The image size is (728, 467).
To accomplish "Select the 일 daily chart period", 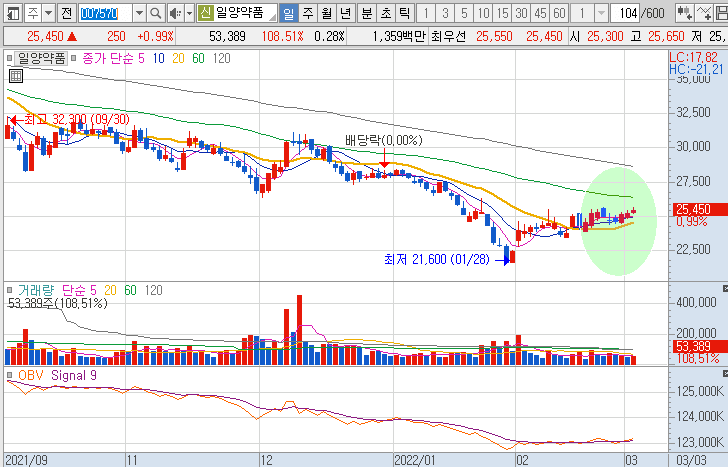I will (289, 13).
